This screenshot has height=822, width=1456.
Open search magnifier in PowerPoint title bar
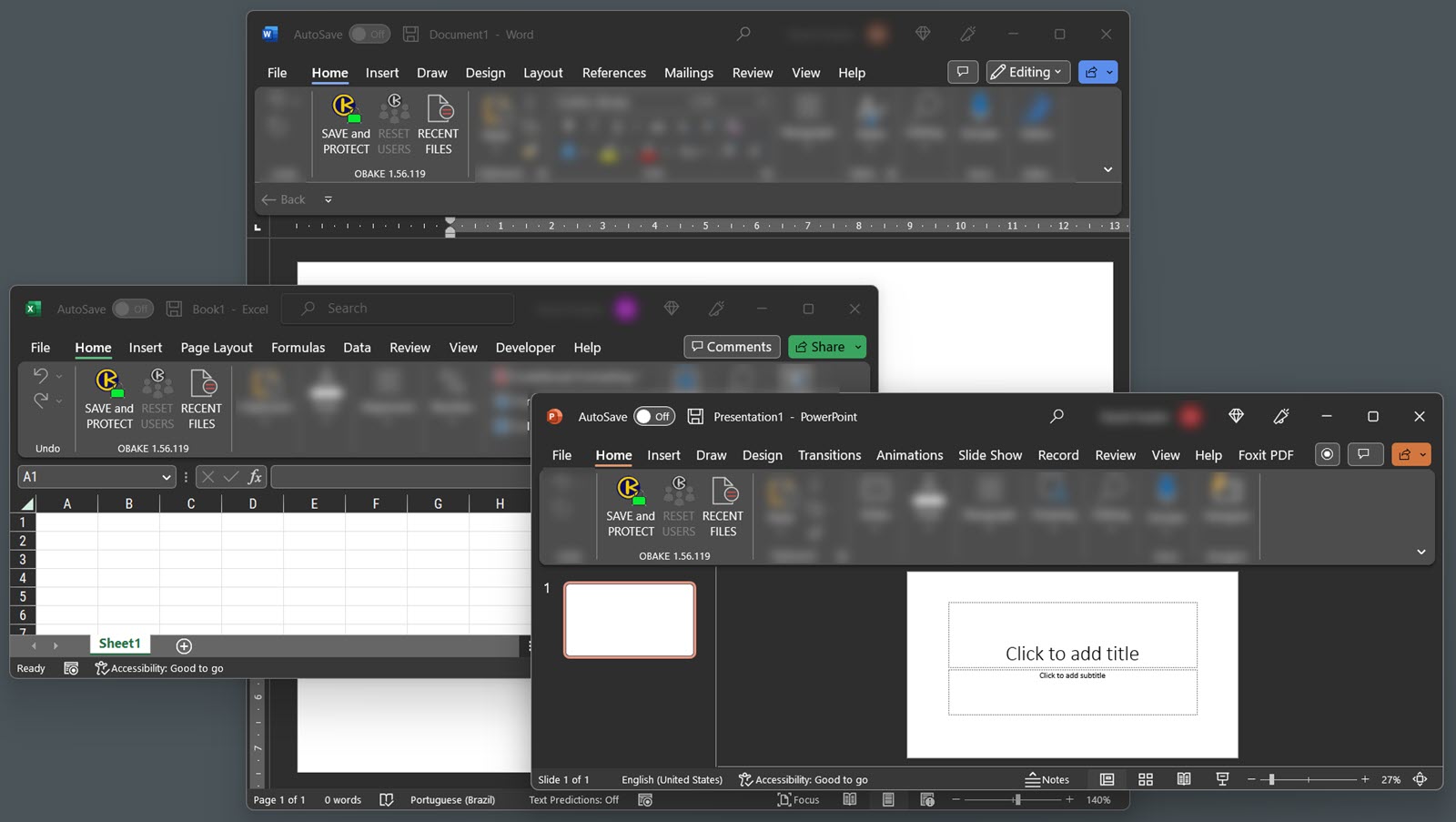[1057, 416]
